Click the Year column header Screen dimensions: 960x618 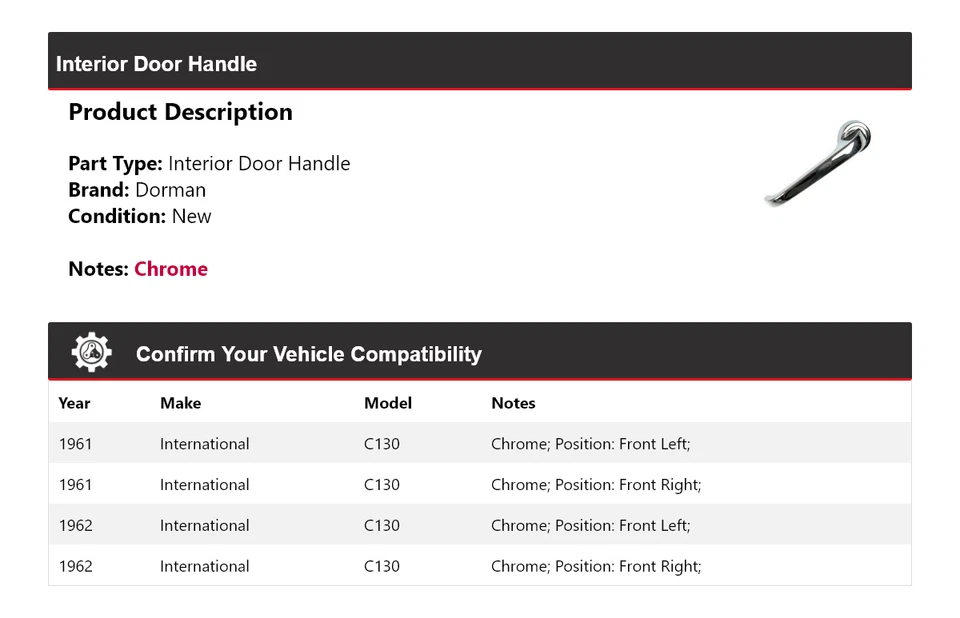click(74, 403)
